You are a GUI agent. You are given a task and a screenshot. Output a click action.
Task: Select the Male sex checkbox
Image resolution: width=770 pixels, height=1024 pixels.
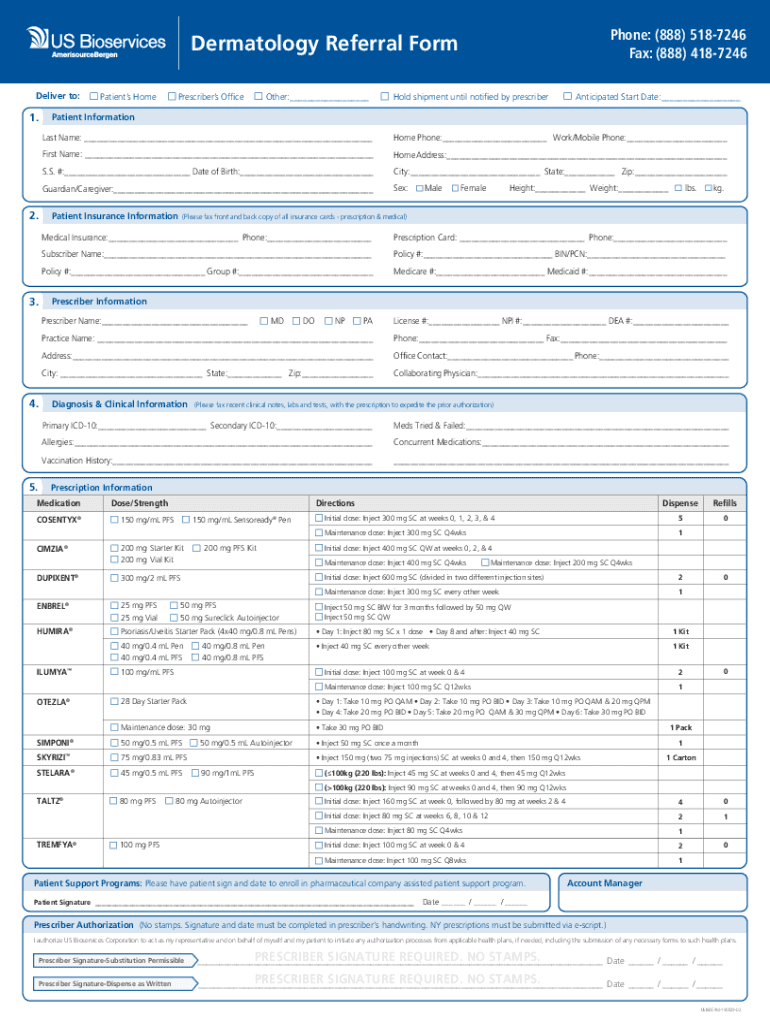pyautogui.click(x=420, y=188)
